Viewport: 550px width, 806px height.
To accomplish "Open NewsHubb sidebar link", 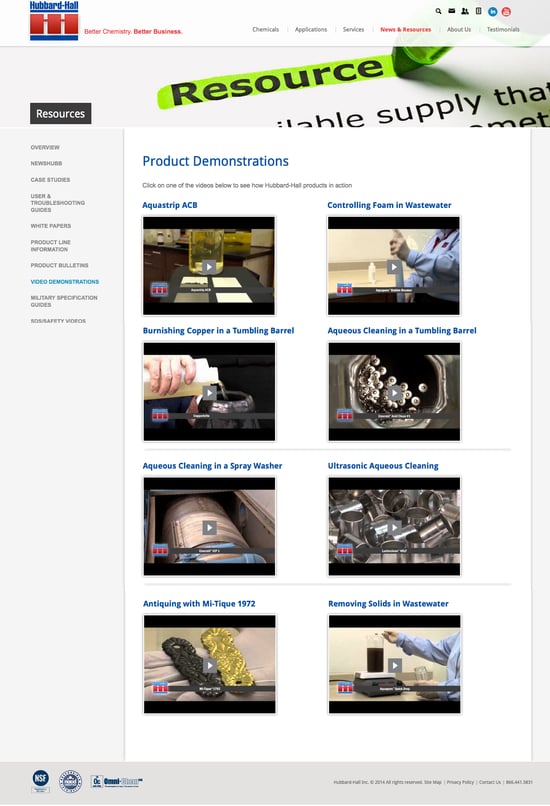I will [x=46, y=163].
